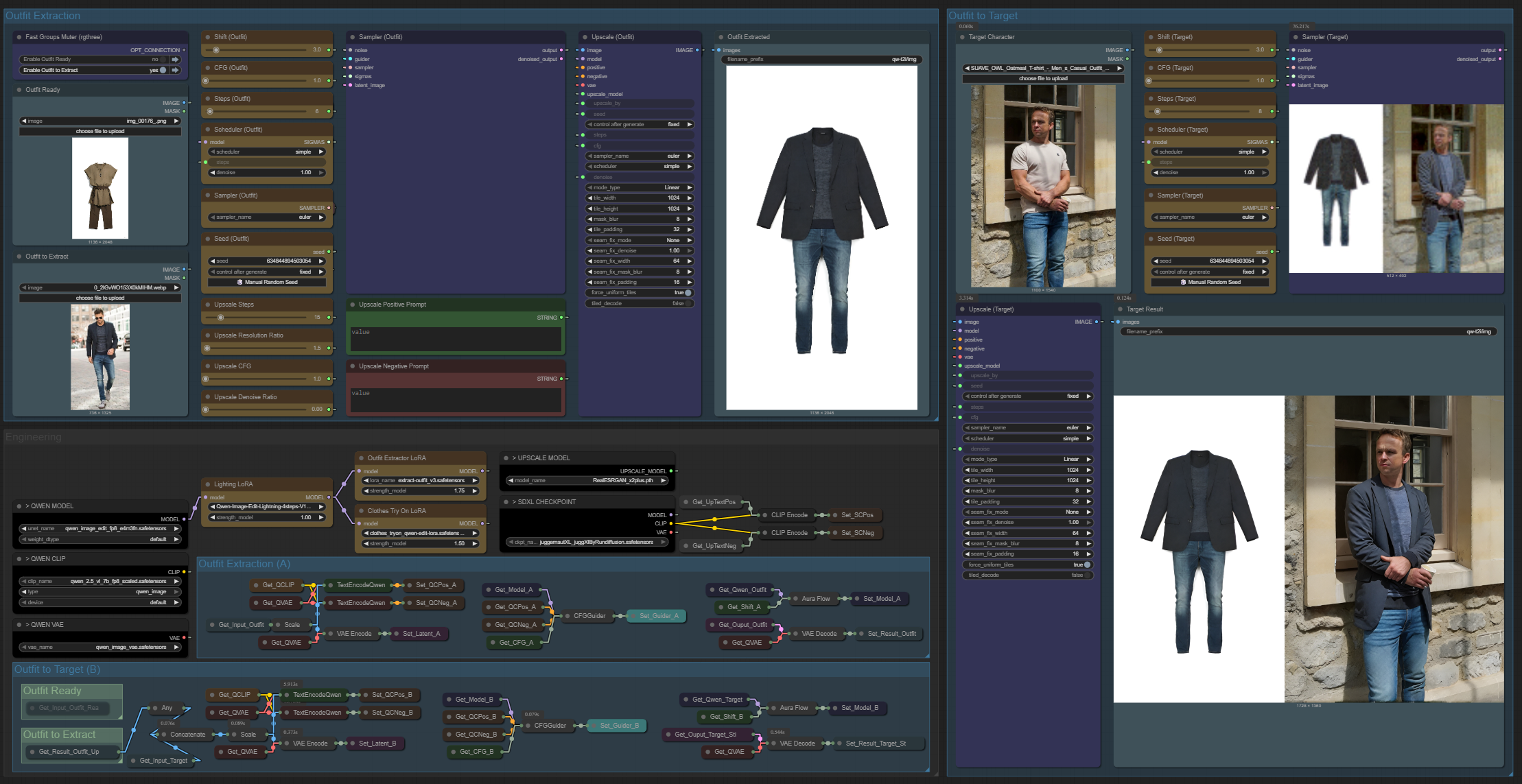
Task: Open model_name combo in UPSCALE MODEL node
Action: click(x=587, y=480)
